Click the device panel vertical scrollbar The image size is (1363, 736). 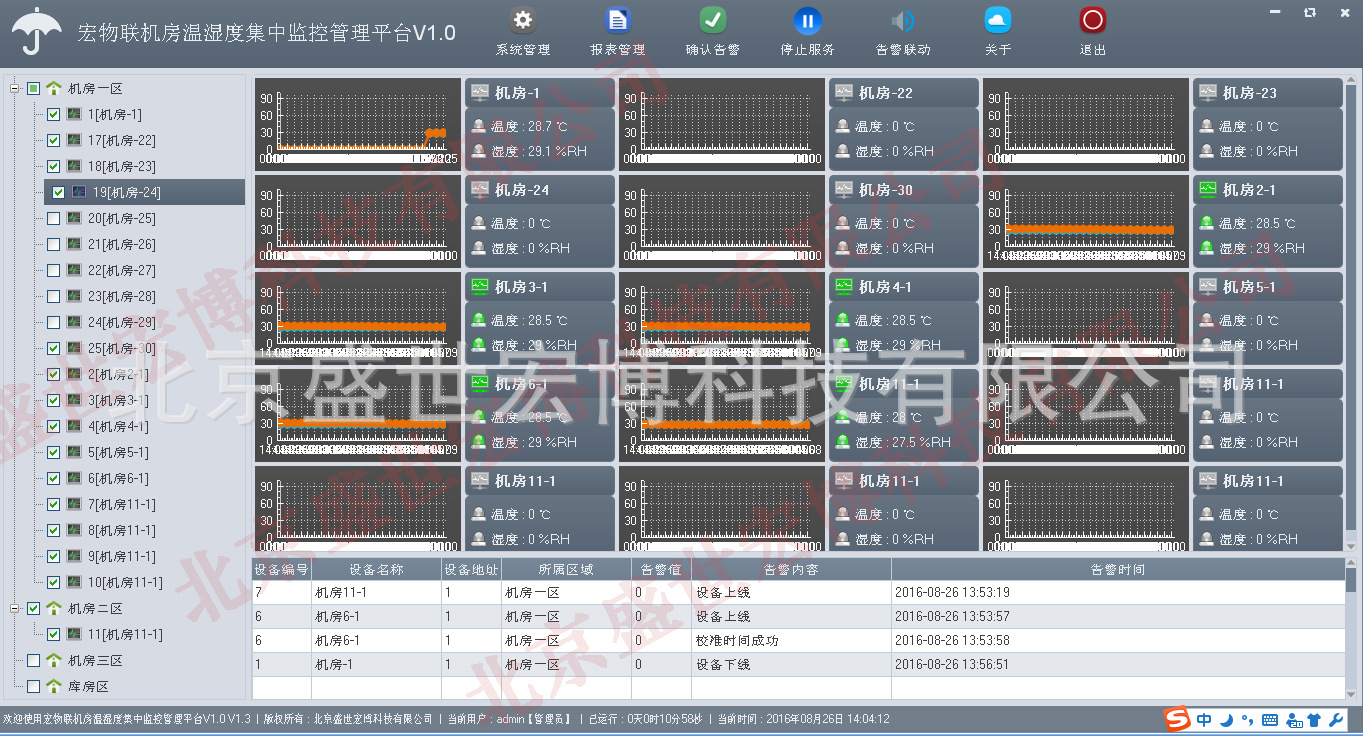pos(1351,315)
